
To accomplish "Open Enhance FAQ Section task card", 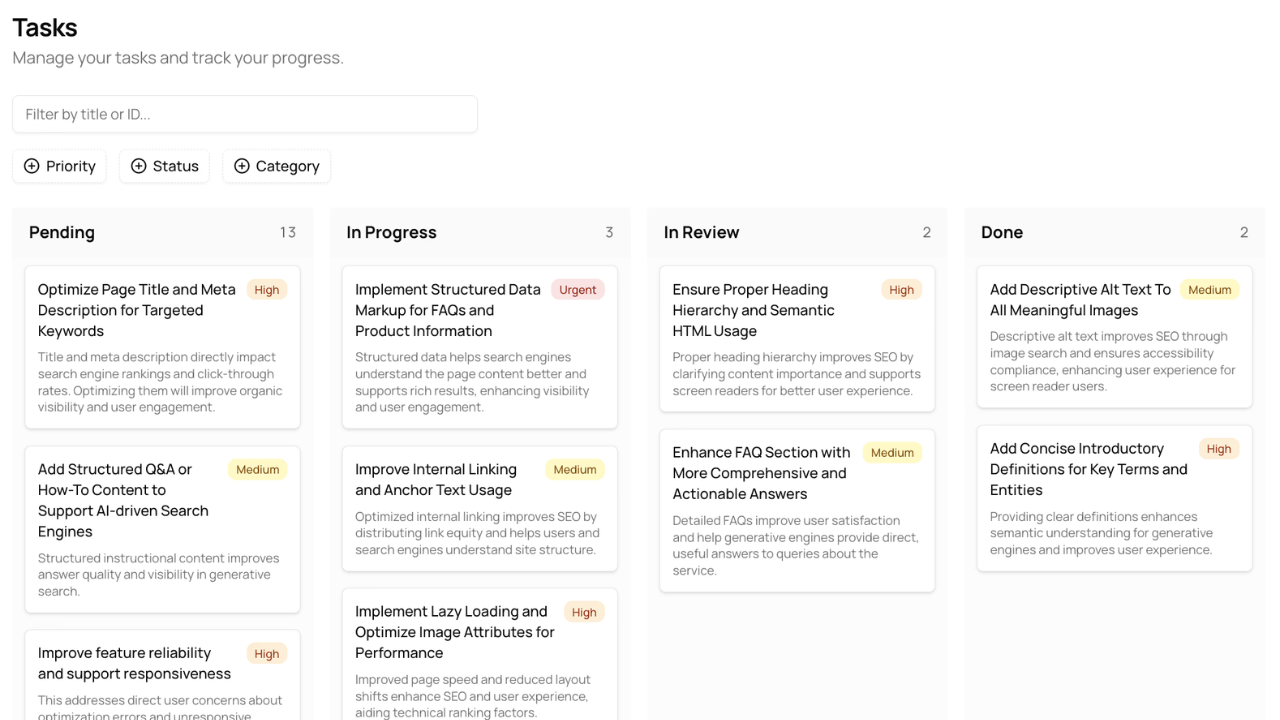I will tap(760, 473).
